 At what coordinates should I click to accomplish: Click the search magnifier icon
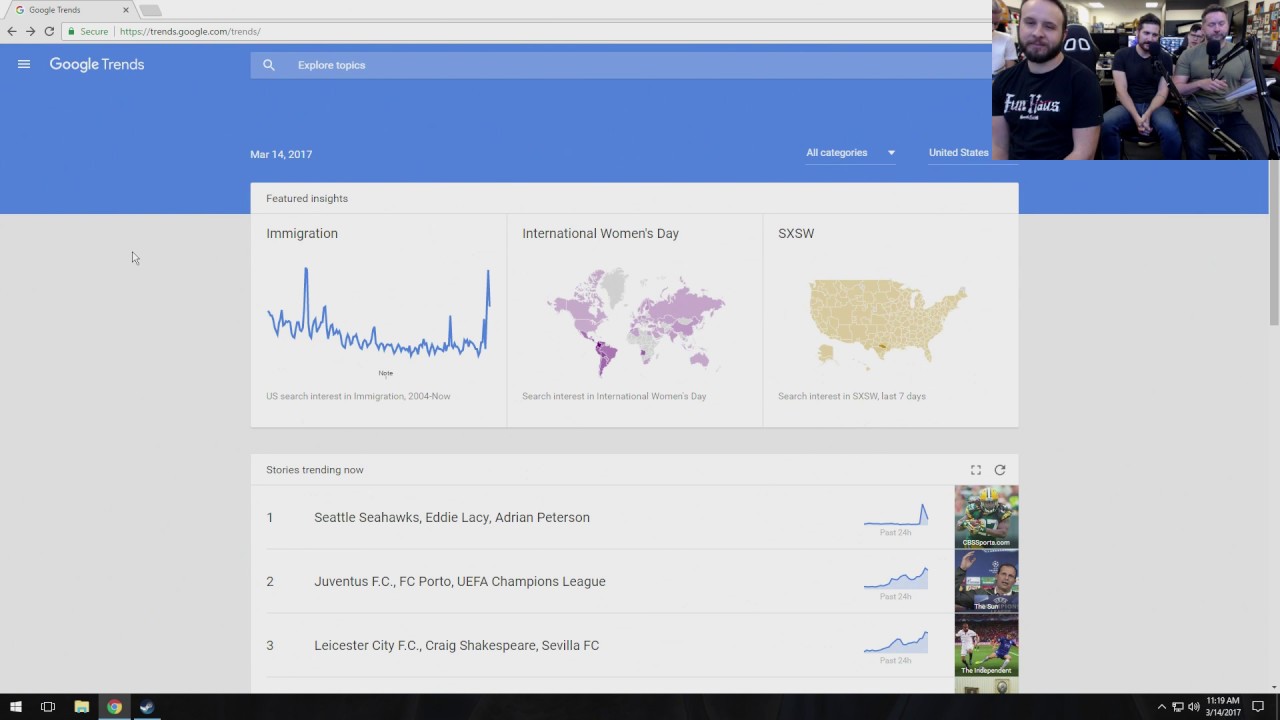pyautogui.click(x=269, y=65)
